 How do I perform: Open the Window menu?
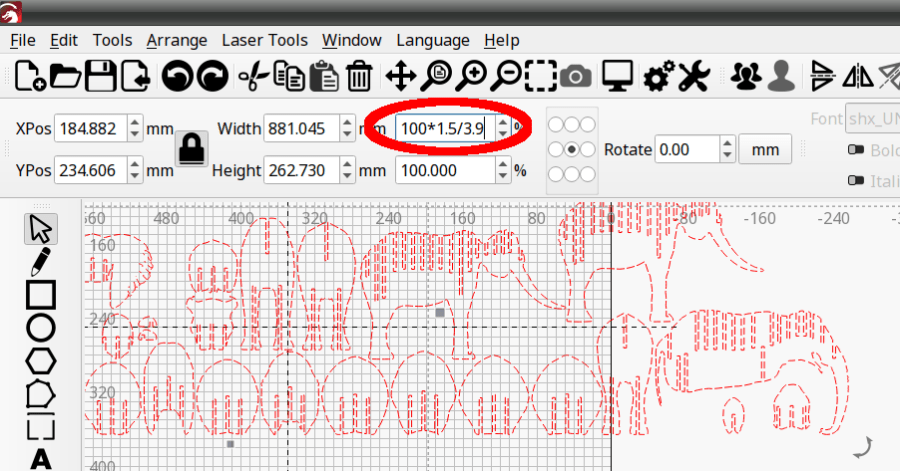352,40
